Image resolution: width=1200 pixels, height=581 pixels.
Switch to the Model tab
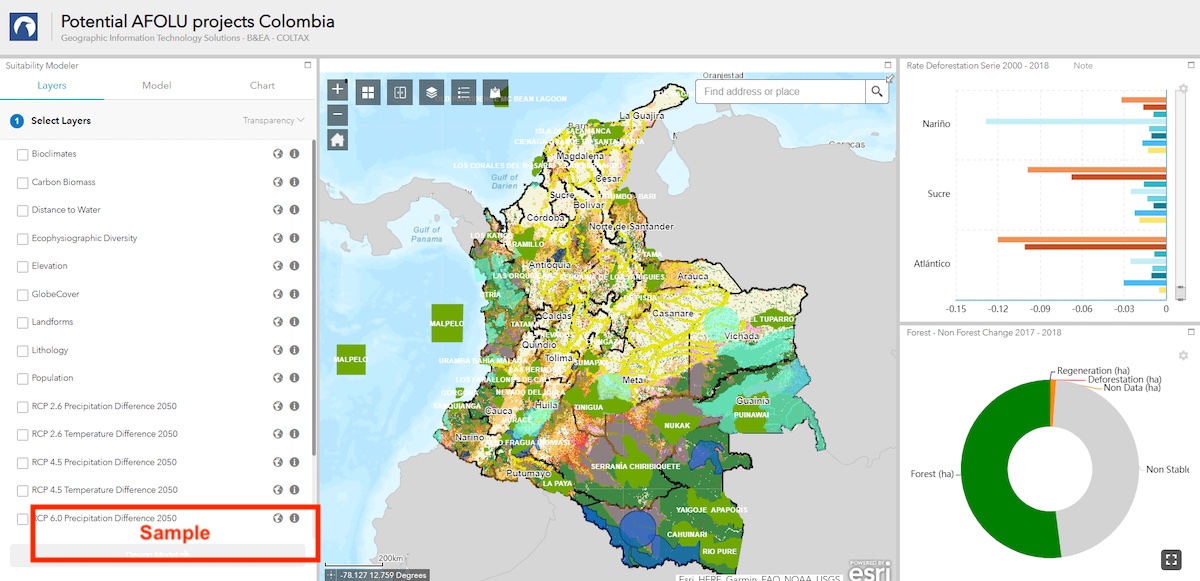tap(157, 86)
